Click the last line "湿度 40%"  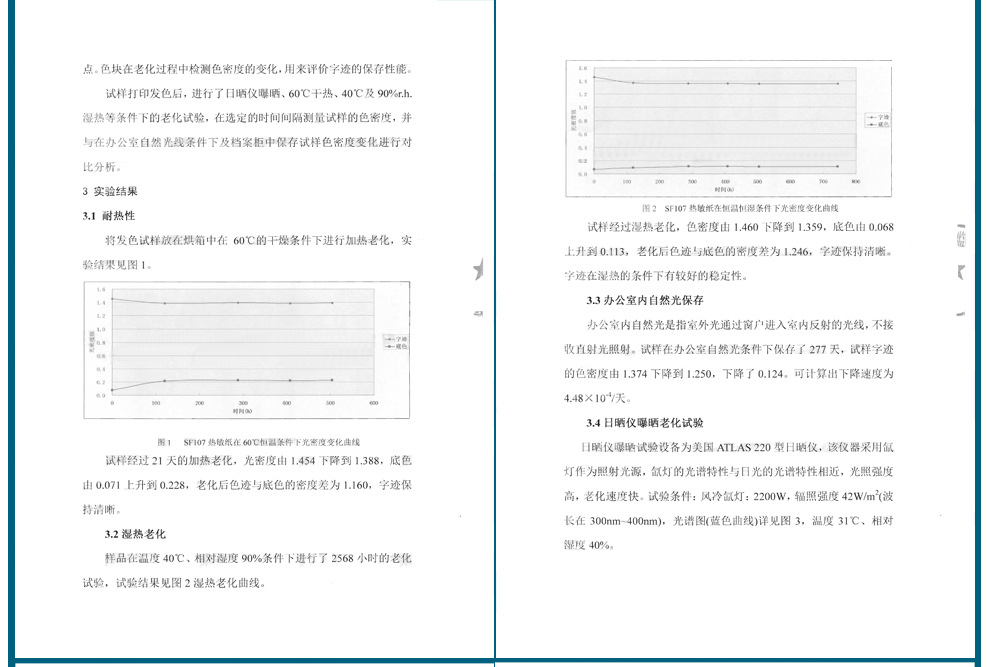pos(588,545)
